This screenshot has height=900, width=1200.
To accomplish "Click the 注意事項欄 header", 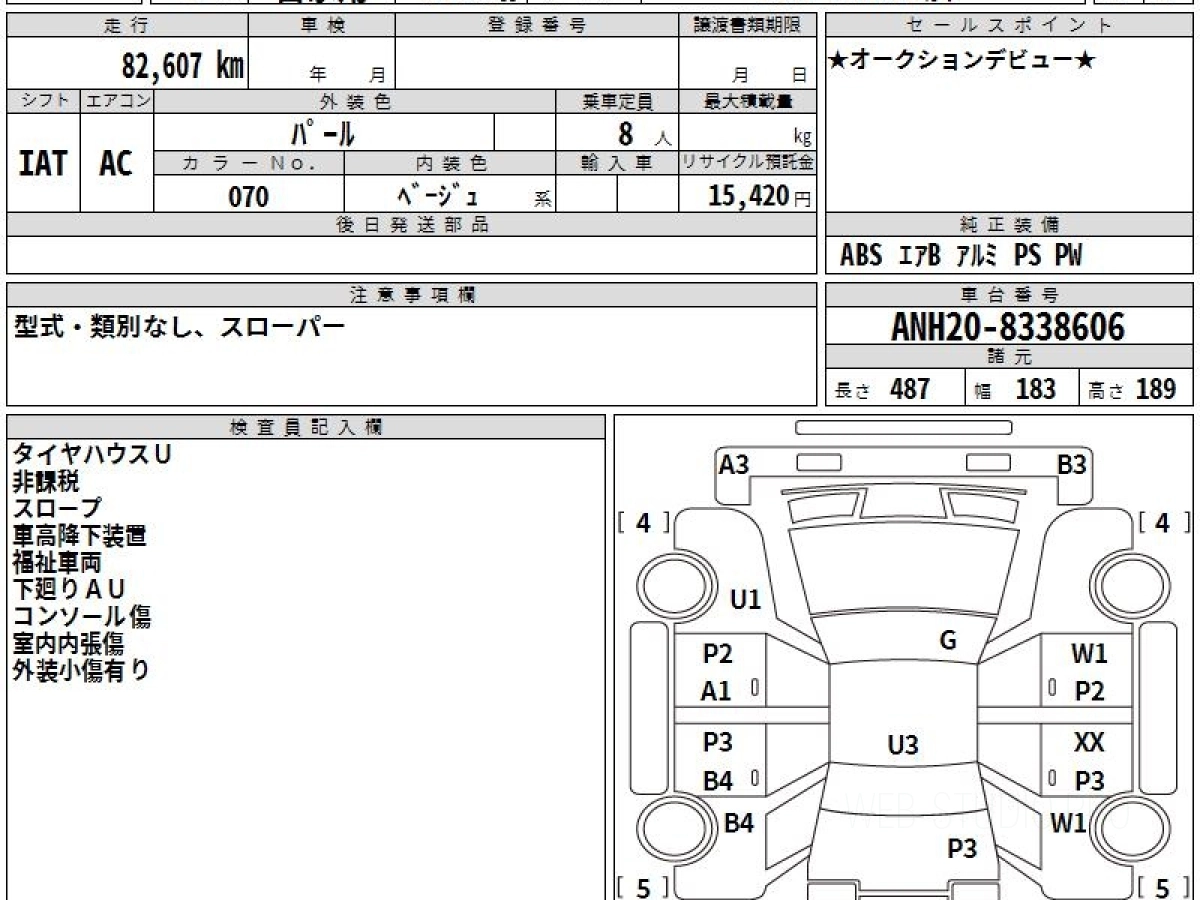I will (x=412, y=295).
